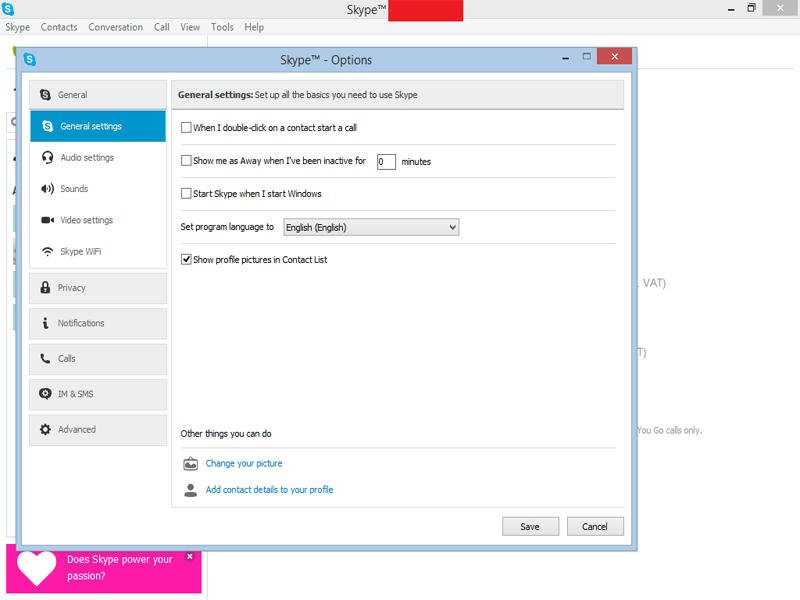Click the Skype logo in main window title bar

[8, 9]
